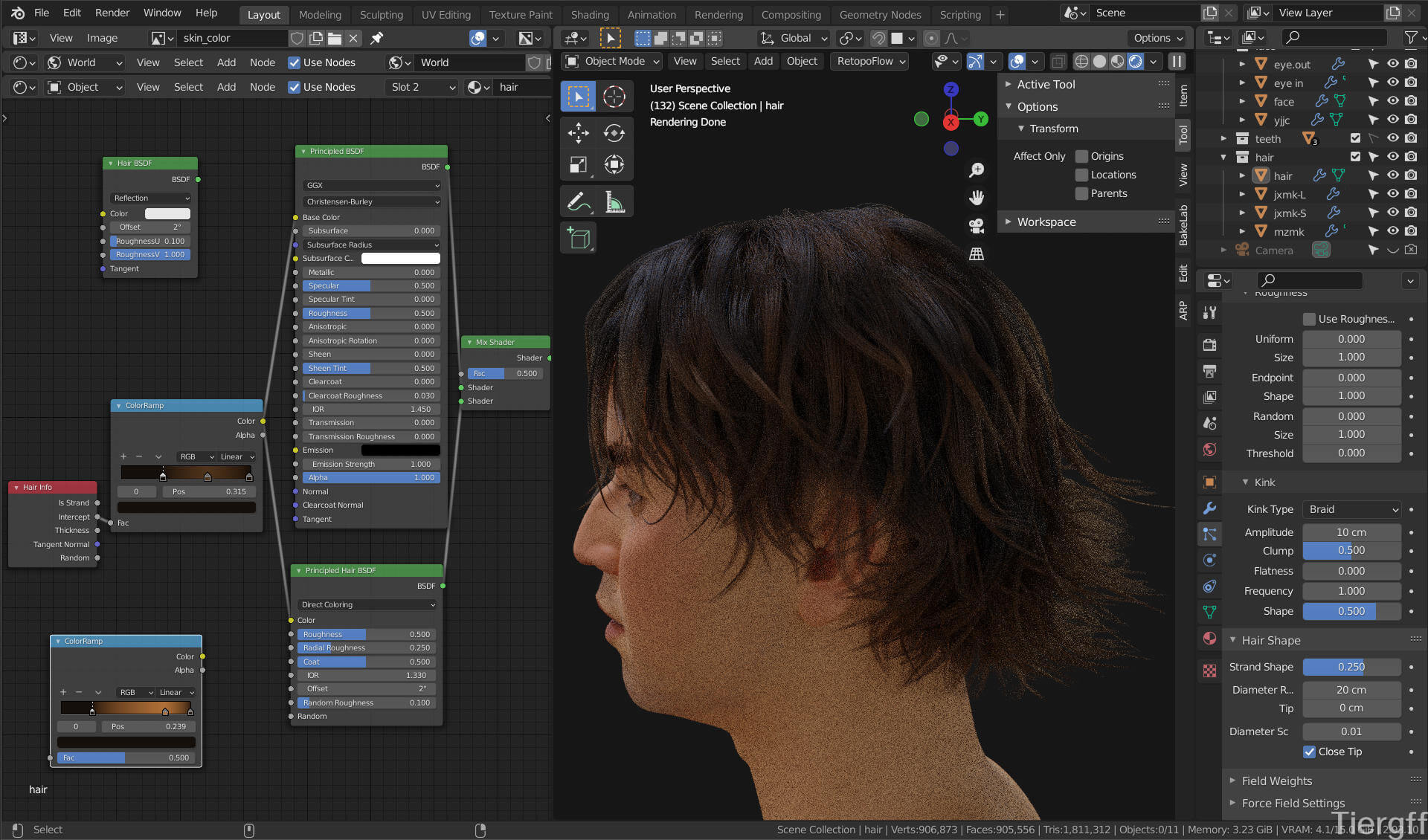Adjust the Clump slider in Kink
This screenshot has height=840, width=1428.
pos(1351,551)
